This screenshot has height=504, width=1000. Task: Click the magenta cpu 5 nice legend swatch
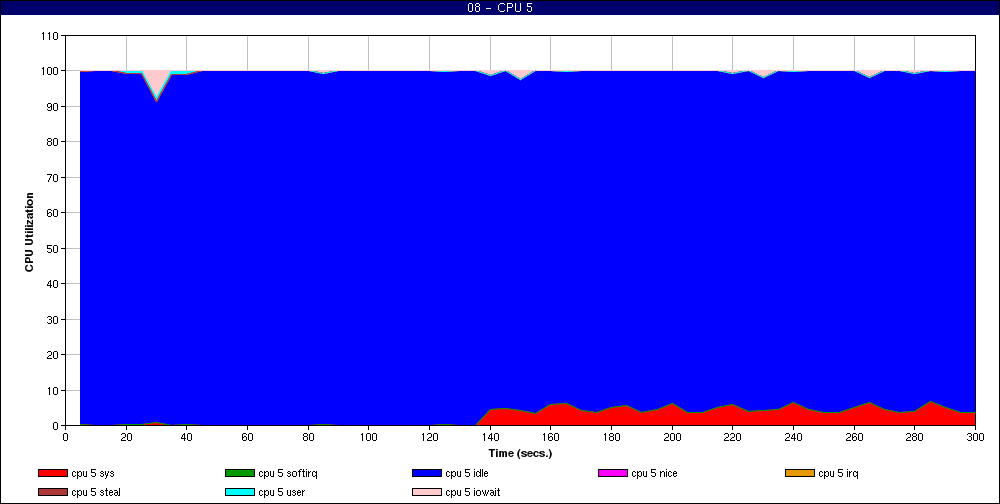click(612, 473)
